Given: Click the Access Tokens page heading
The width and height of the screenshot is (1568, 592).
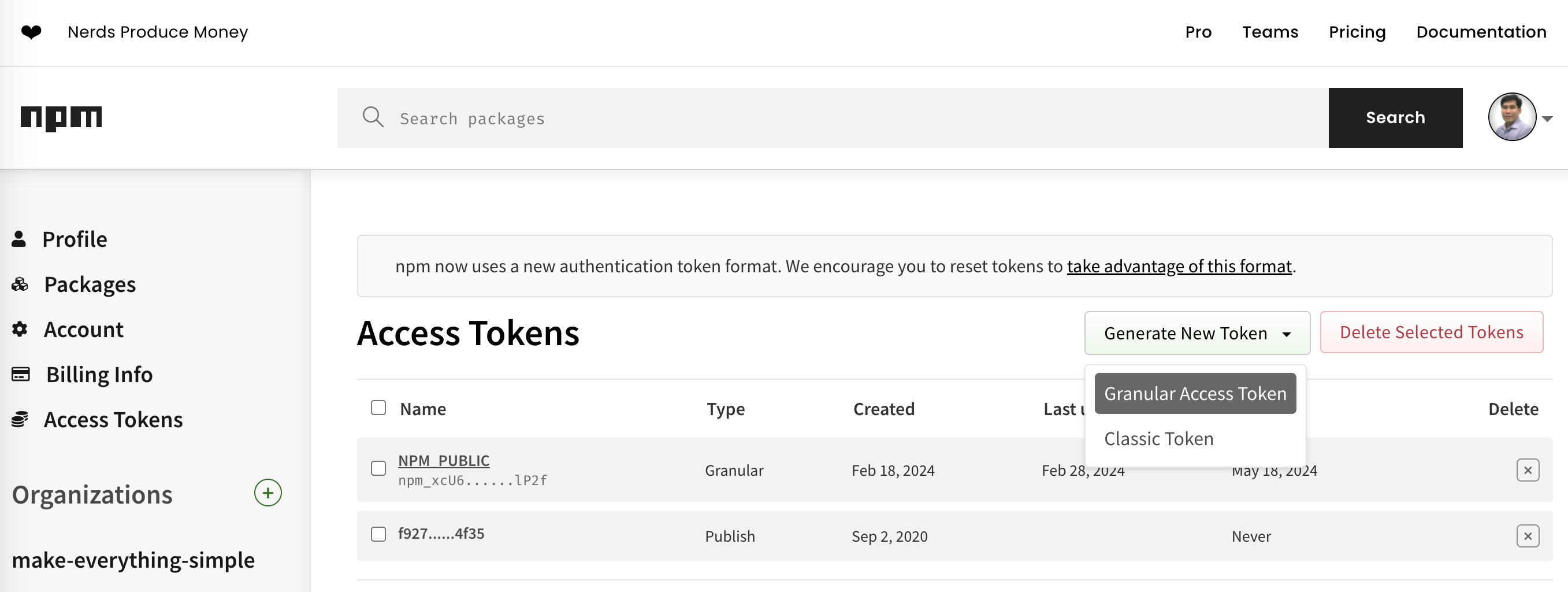Looking at the screenshot, I should (467, 333).
